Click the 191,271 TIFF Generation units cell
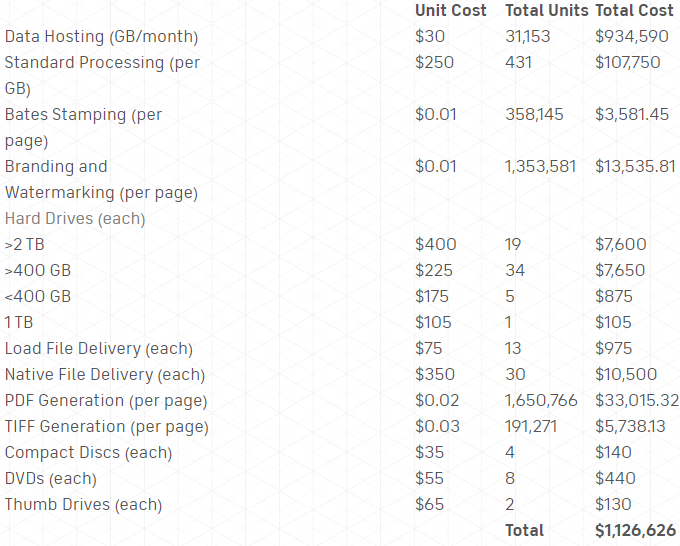Image resolution: width=680 pixels, height=546 pixels. [532, 427]
